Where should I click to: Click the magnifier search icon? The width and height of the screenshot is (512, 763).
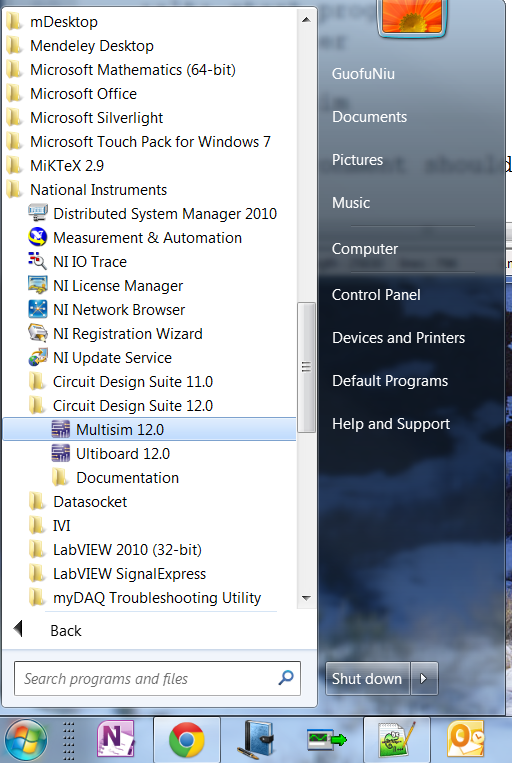(x=286, y=677)
